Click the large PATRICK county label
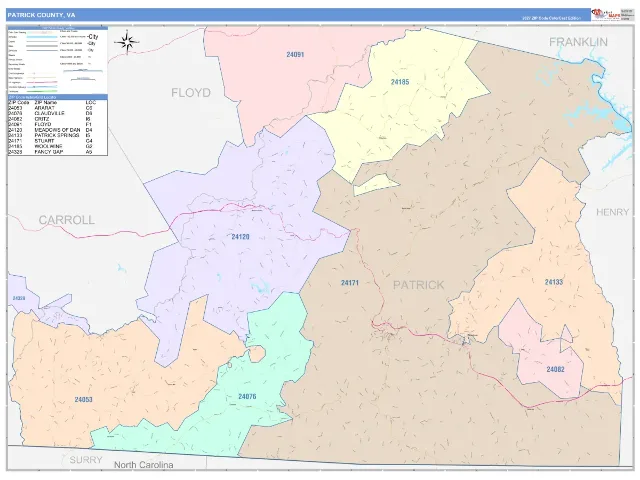Image resolution: width=640 pixels, height=480 pixels. coord(418,285)
